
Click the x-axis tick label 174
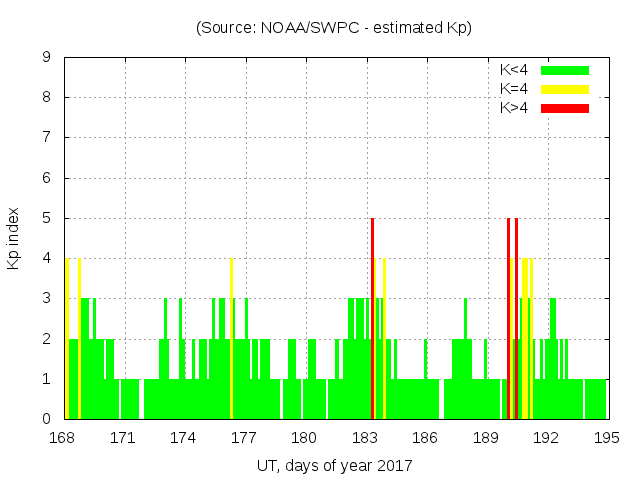[185, 438]
